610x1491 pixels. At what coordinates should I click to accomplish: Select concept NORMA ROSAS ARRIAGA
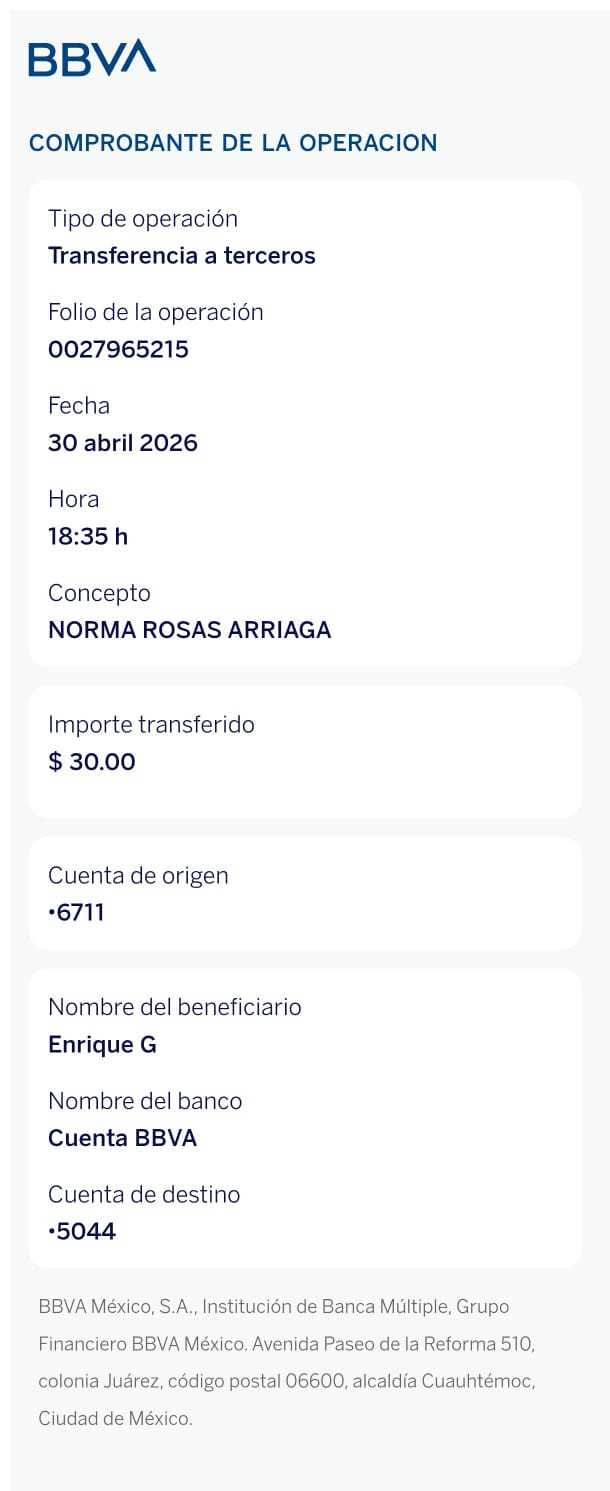click(x=190, y=631)
